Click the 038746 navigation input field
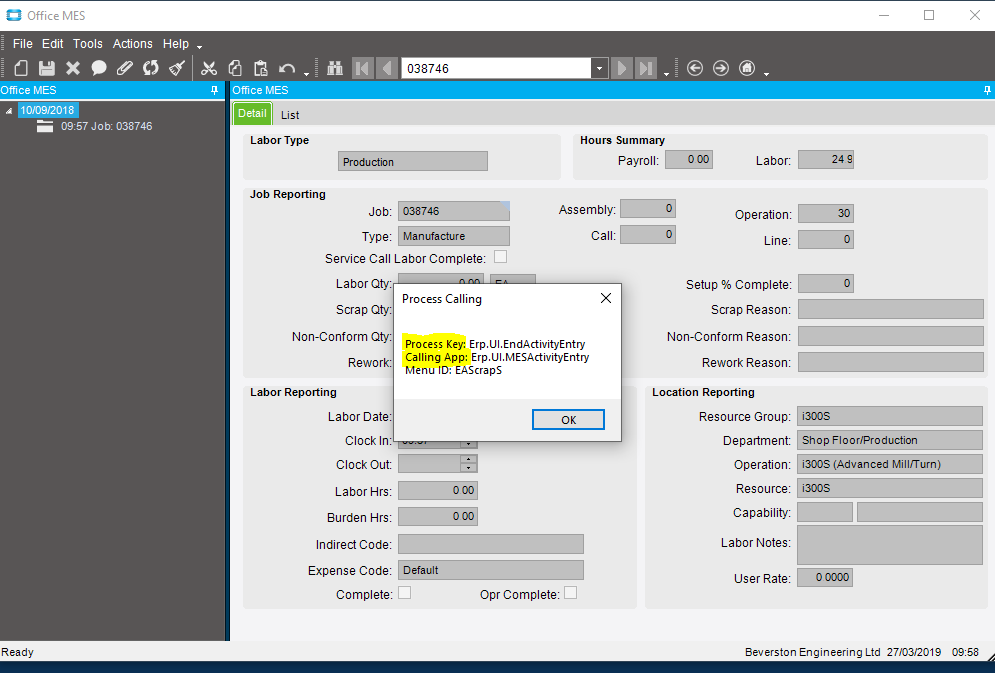This screenshot has width=995, height=673. point(496,68)
